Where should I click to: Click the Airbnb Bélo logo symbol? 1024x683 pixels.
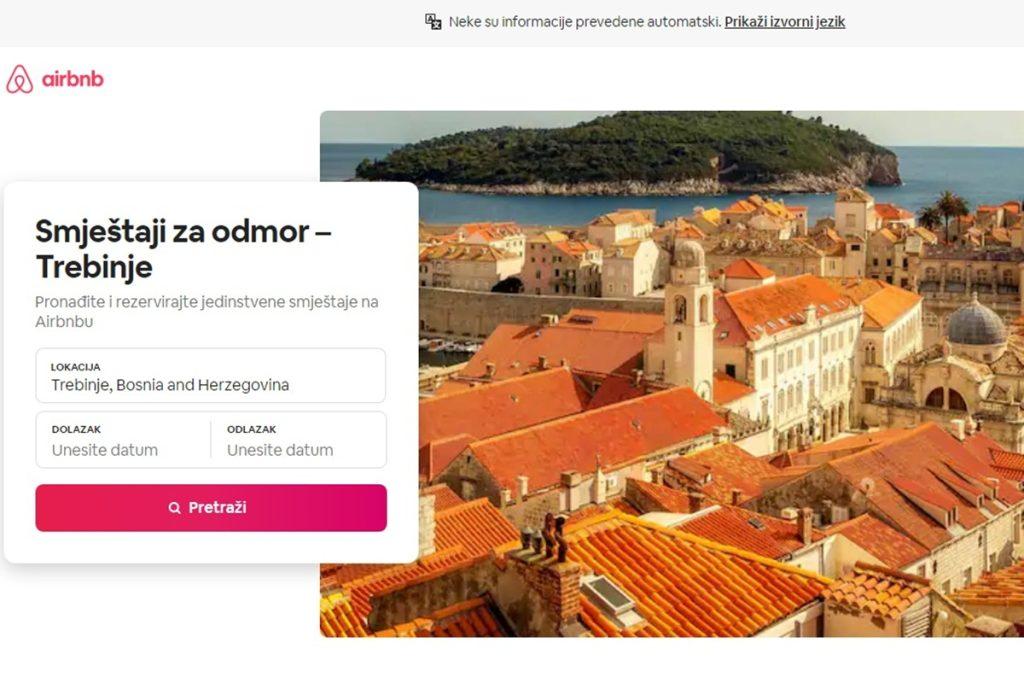[20, 79]
